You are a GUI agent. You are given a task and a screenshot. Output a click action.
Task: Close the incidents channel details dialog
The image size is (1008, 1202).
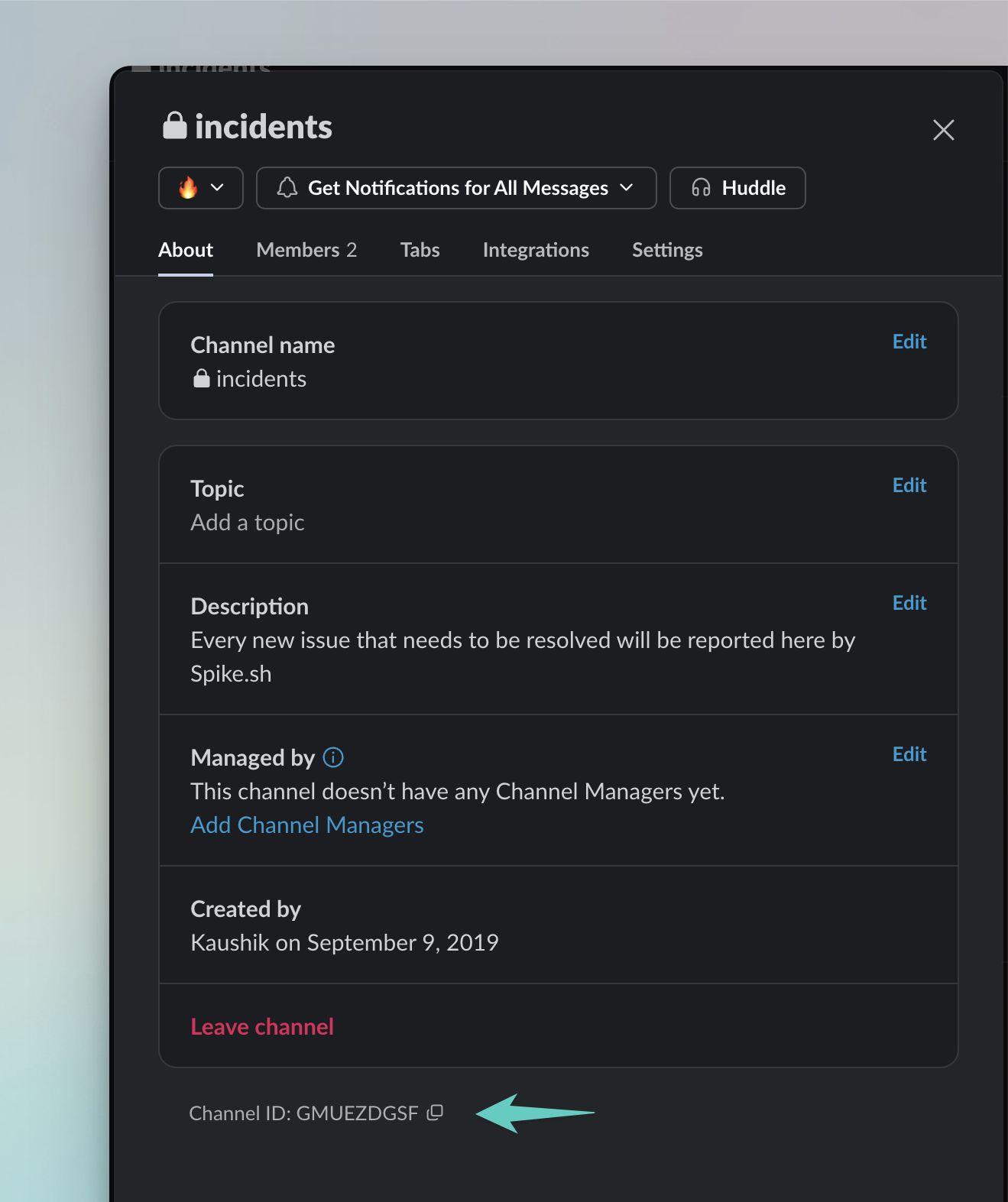pyautogui.click(x=944, y=130)
